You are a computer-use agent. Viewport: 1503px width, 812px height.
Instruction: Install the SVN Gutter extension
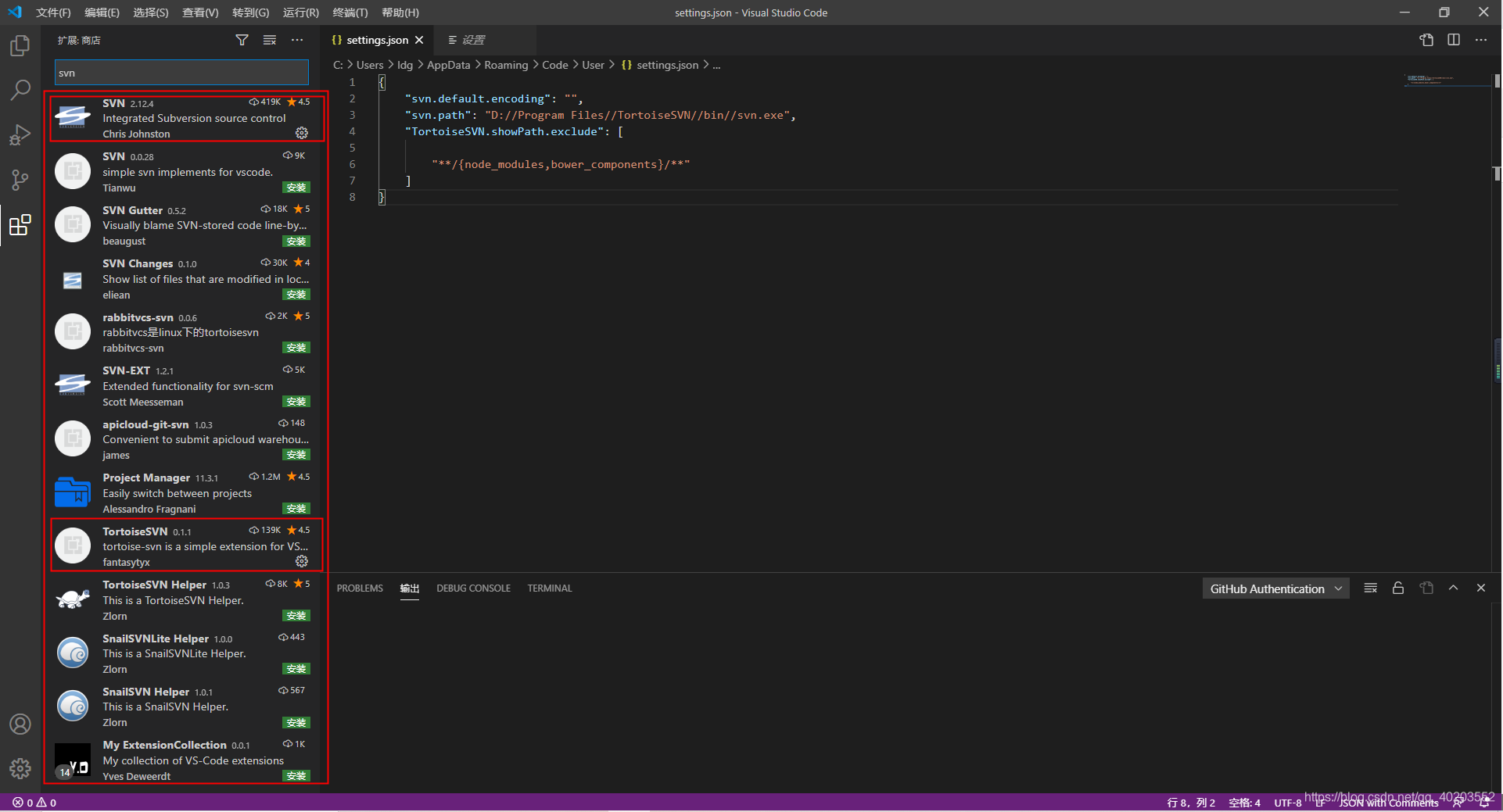pos(296,241)
